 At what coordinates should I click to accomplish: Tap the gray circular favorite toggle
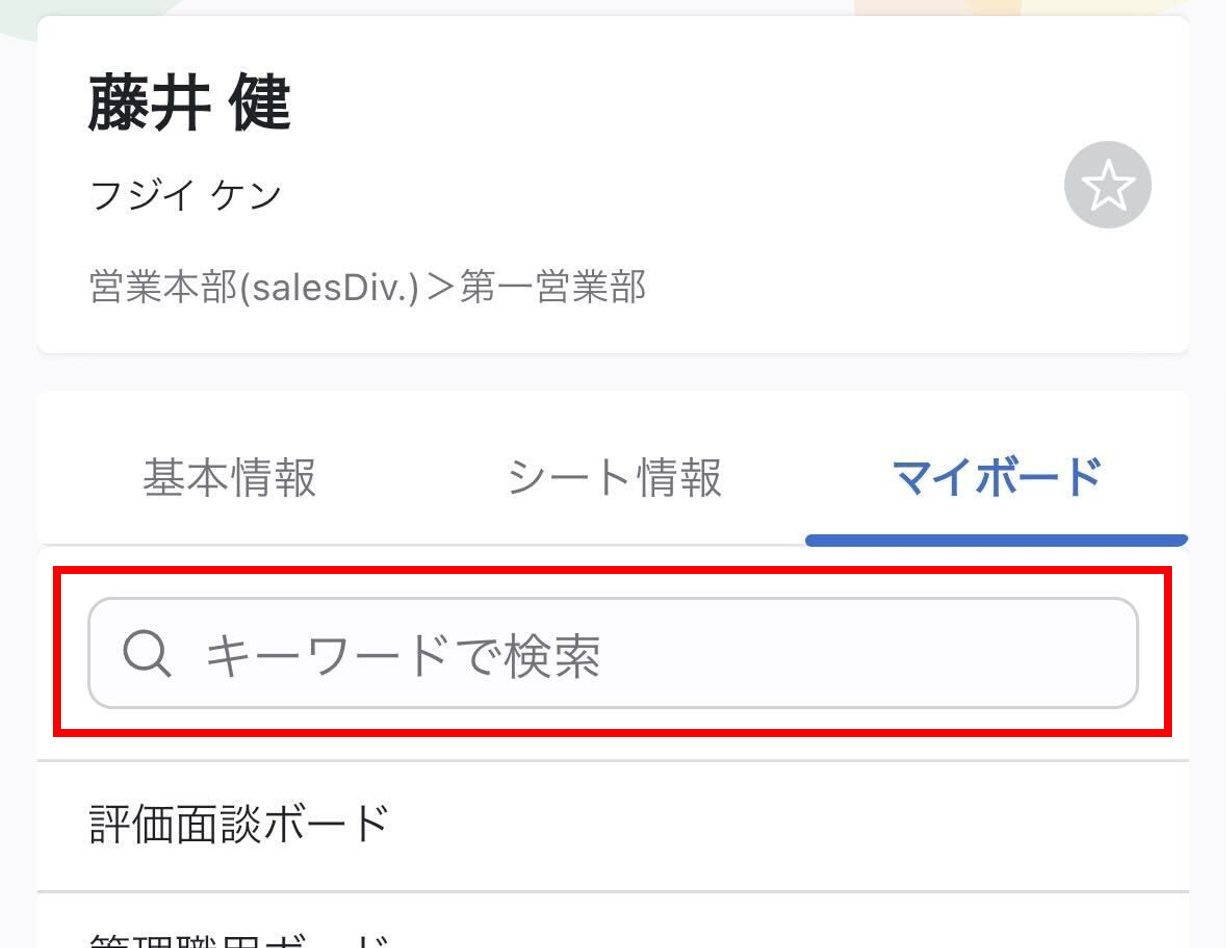tap(1107, 186)
